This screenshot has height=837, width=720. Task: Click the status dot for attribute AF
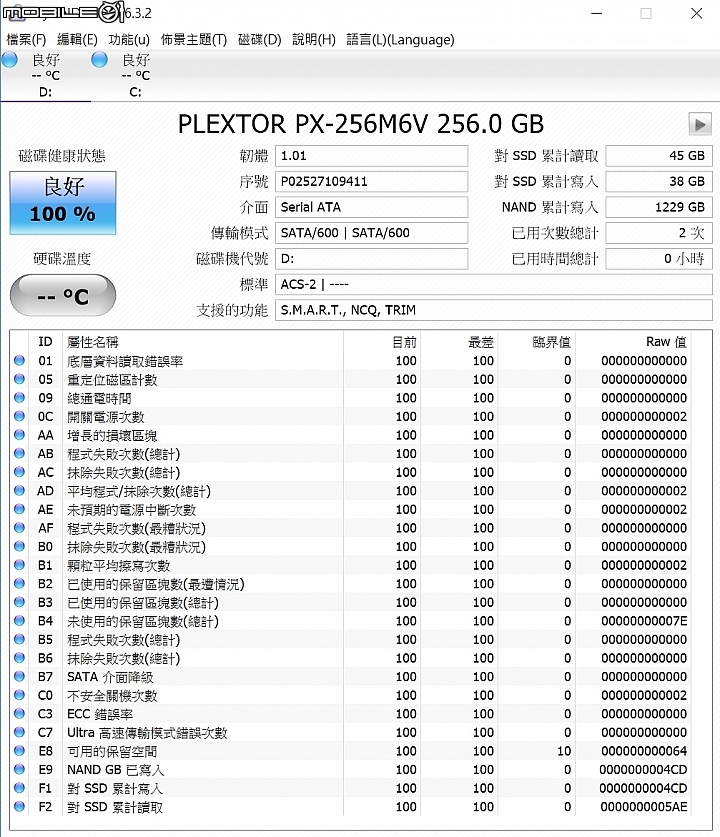pyautogui.click(x=20, y=527)
